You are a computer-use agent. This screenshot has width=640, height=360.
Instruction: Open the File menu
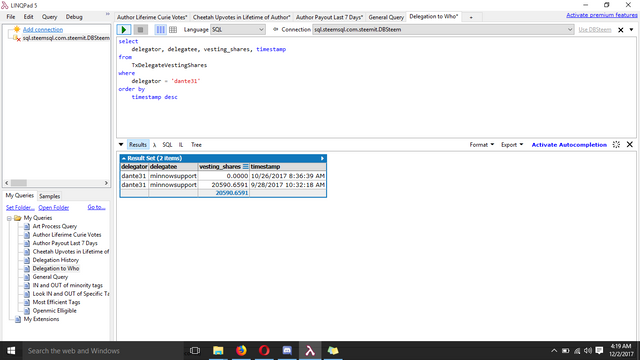[11, 17]
